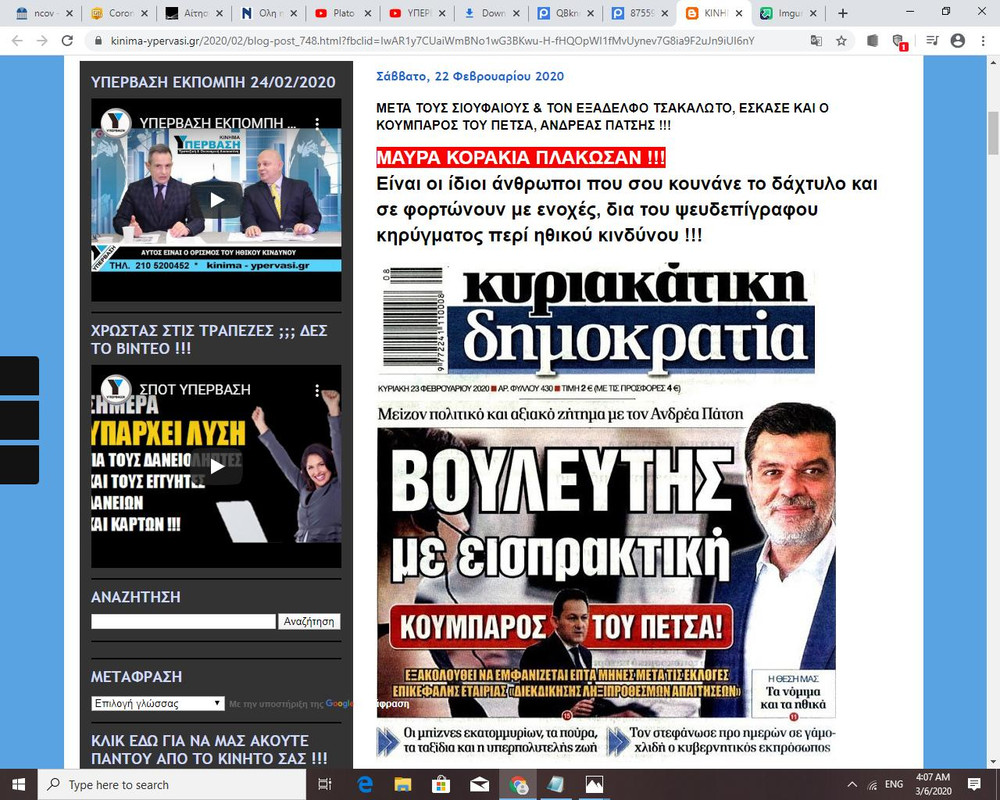
Task: Open the network Wi-Fi tray icon
Action: [872, 785]
